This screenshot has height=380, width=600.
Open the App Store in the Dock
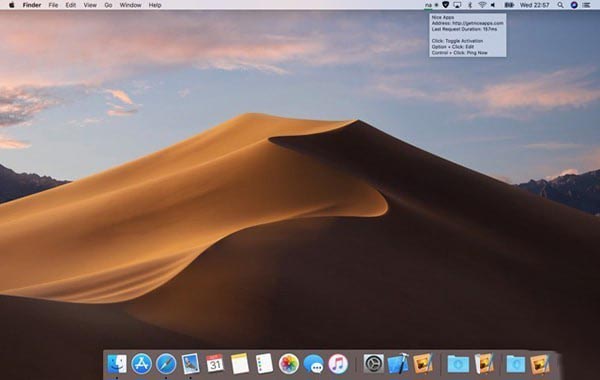142,364
